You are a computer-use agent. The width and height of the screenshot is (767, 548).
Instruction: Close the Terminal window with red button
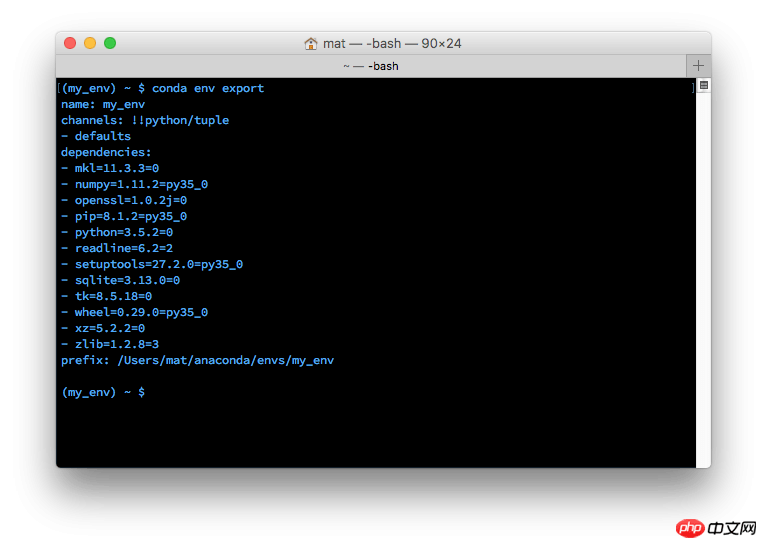coord(70,43)
